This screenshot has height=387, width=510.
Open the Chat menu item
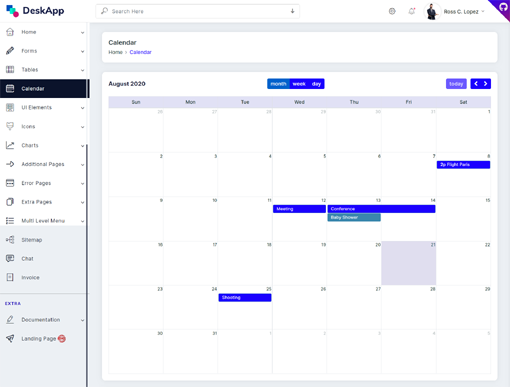click(x=43, y=258)
